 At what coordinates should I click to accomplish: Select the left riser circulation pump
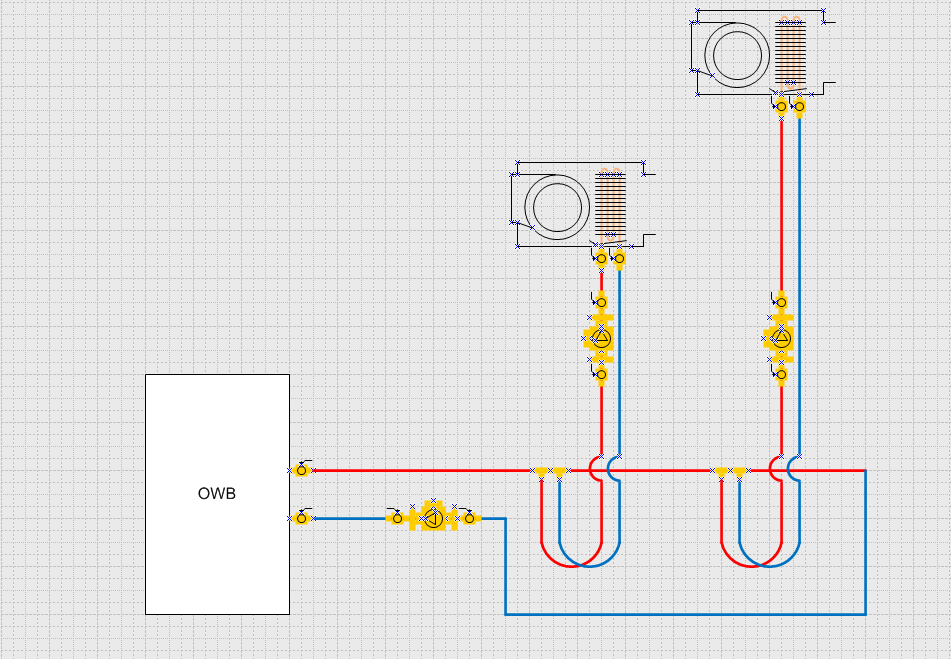[601, 338]
